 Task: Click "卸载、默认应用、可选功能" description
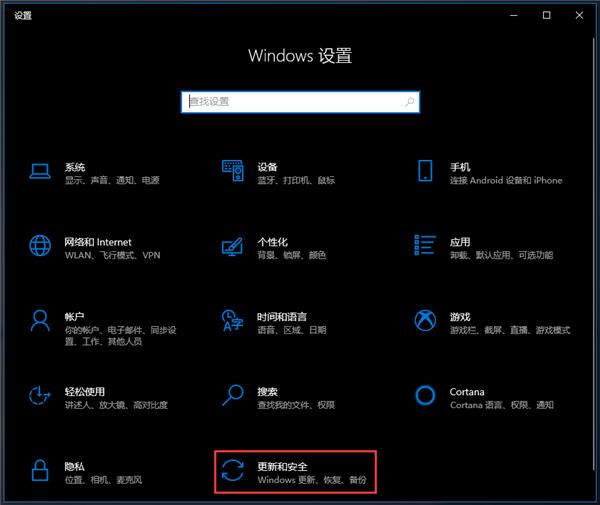pos(501,255)
